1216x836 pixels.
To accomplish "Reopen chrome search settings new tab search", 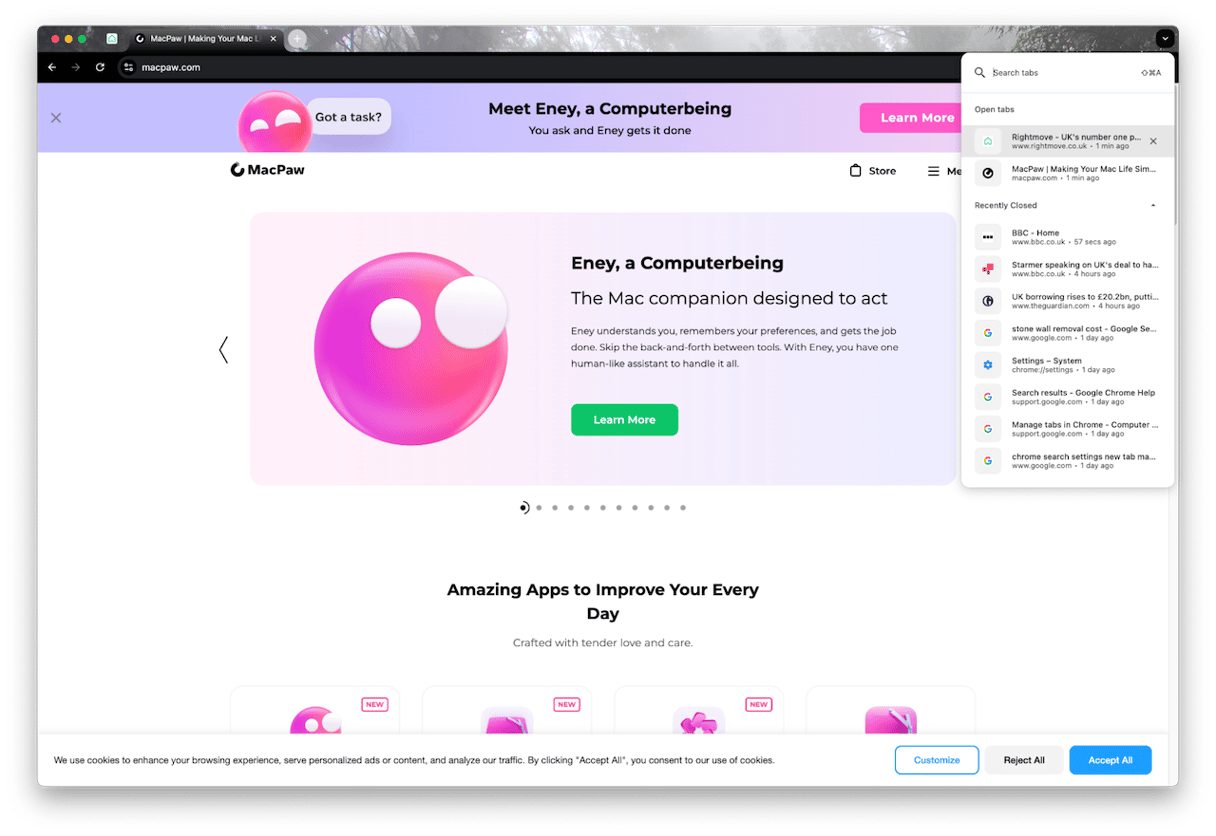I will [1068, 461].
